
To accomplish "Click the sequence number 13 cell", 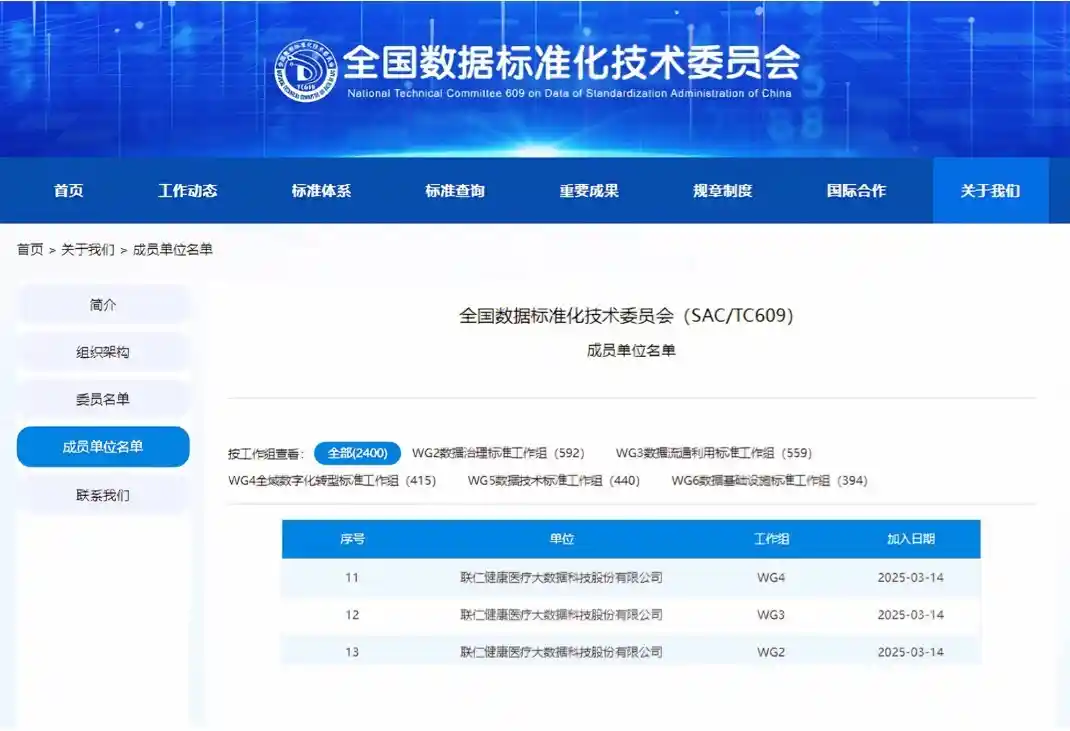I will click(x=352, y=653).
